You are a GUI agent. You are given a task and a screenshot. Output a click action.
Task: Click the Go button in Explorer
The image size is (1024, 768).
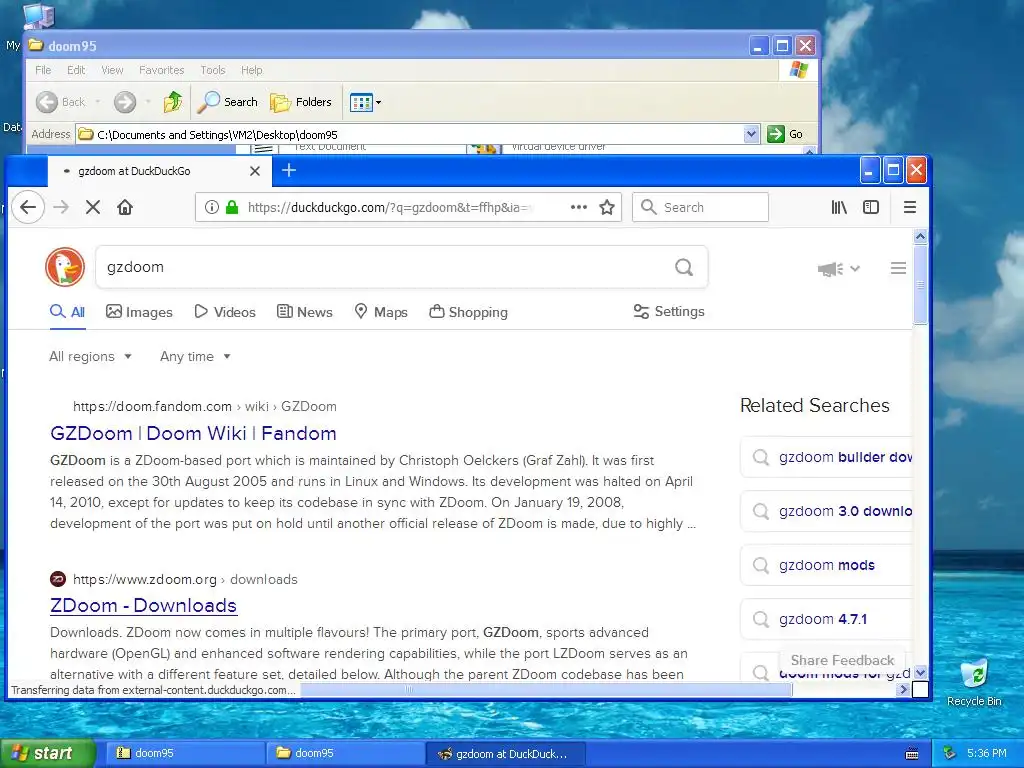click(x=785, y=134)
